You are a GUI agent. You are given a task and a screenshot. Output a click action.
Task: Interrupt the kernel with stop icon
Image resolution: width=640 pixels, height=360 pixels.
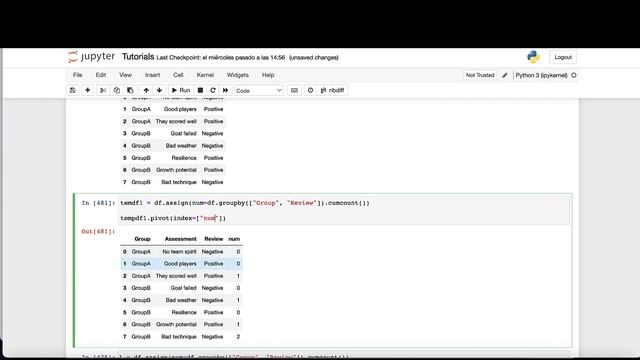200,90
